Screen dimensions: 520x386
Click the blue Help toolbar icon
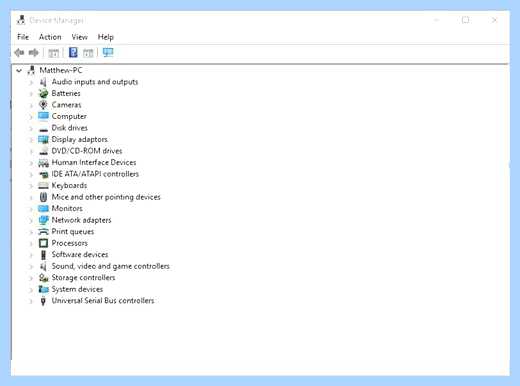pos(73,52)
